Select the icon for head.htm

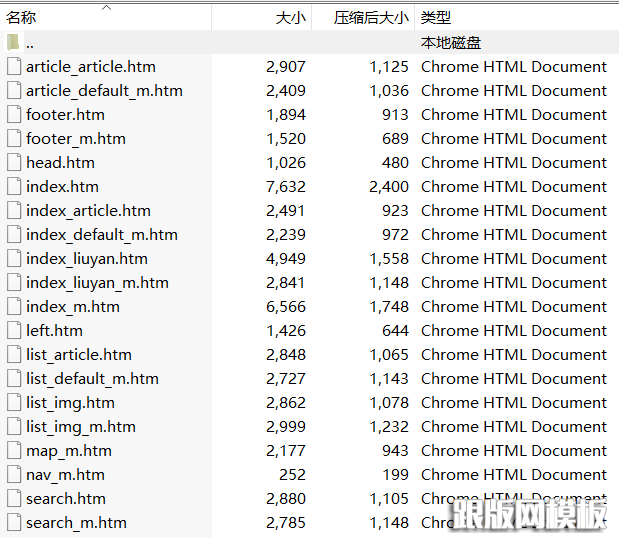tap(13, 163)
